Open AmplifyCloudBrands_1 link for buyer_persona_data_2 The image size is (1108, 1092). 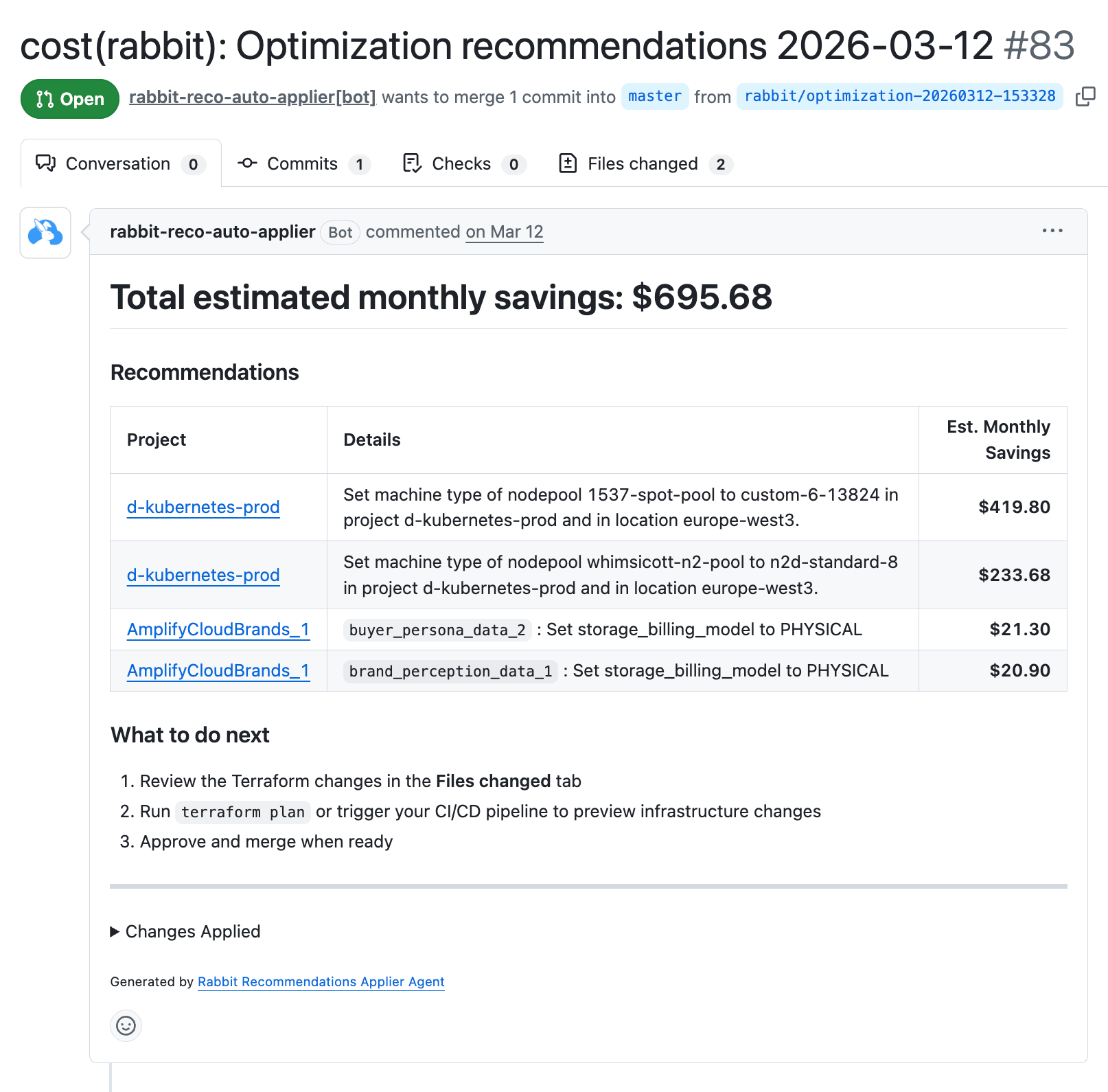coord(218,630)
